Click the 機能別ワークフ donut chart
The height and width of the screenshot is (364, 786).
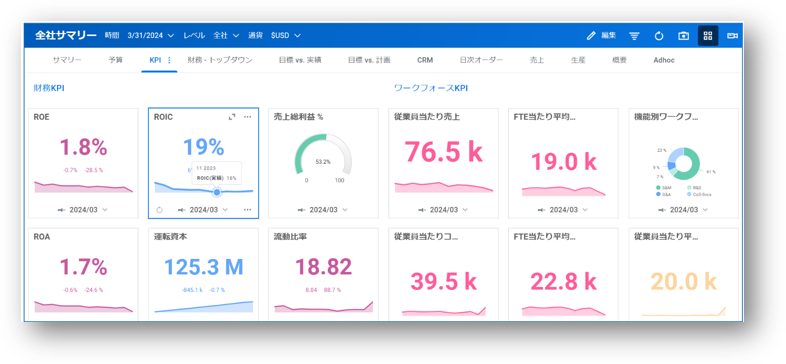(x=683, y=163)
